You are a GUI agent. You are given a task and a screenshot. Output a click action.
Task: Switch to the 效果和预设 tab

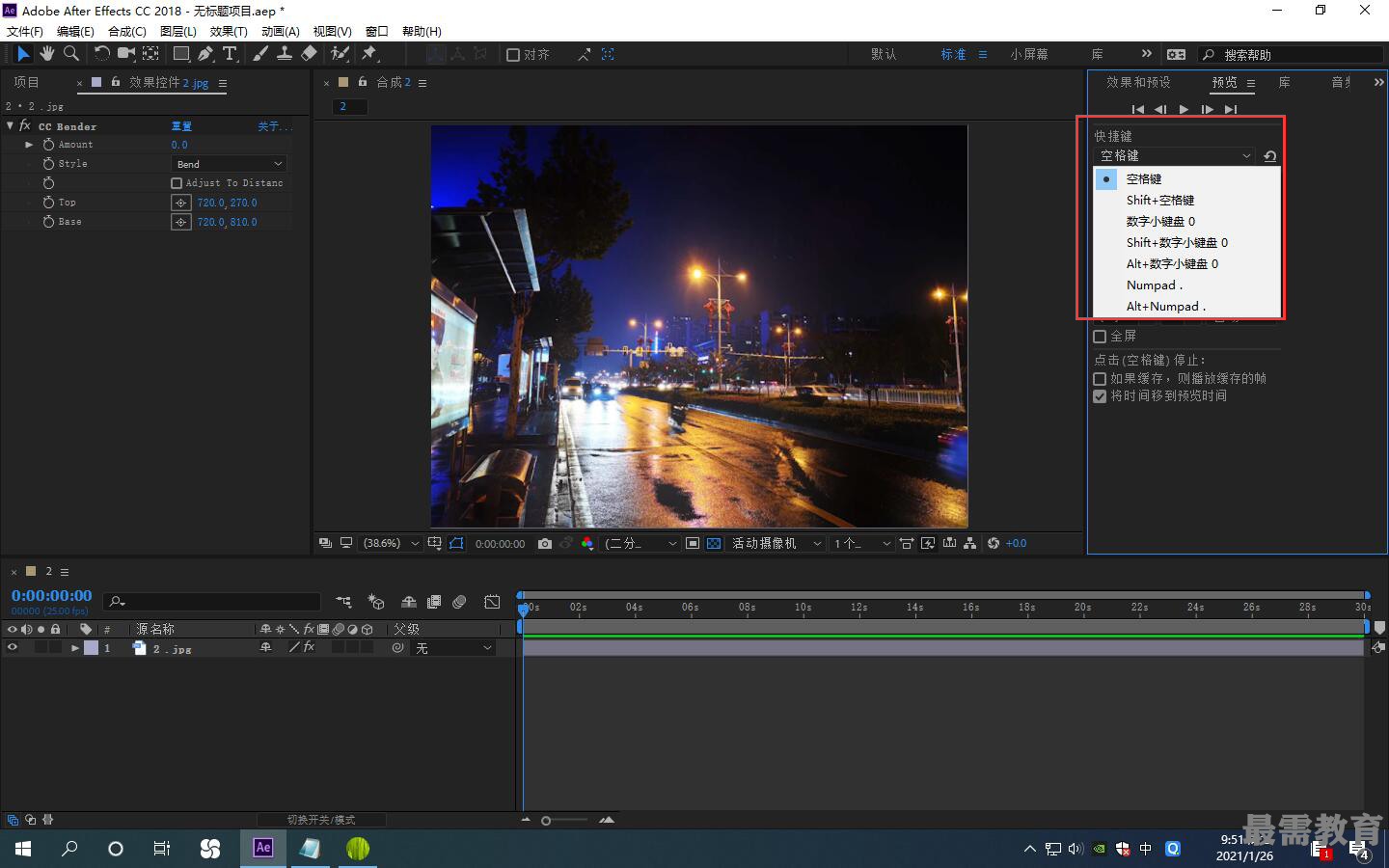tap(1138, 83)
